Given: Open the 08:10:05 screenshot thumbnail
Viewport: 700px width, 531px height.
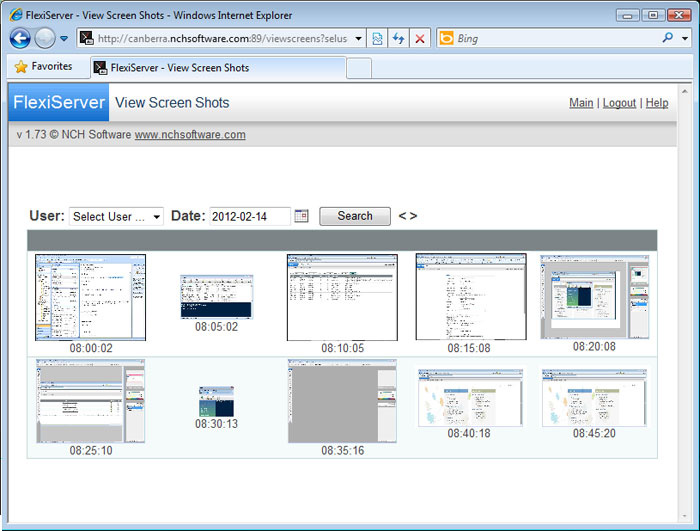Looking at the screenshot, I should click(342, 297).
